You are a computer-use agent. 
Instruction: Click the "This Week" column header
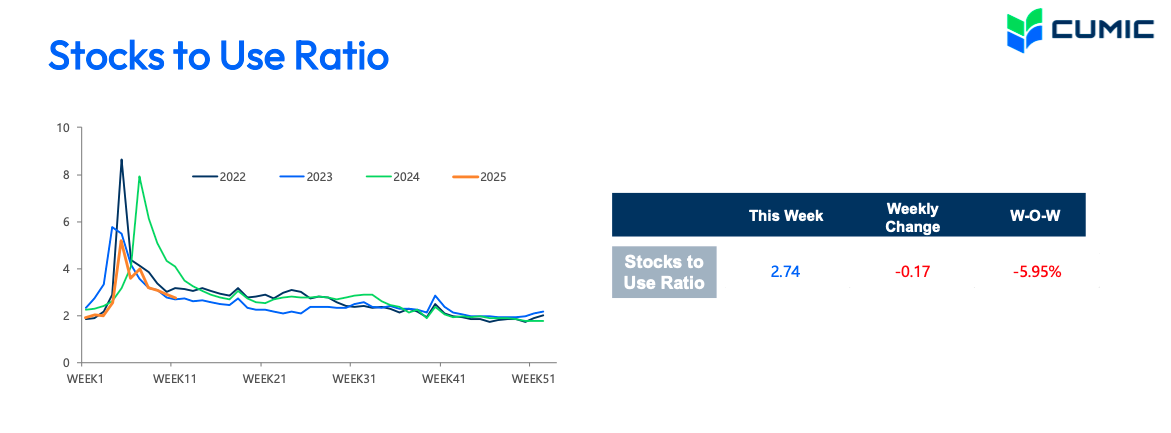tap(786, 216)
